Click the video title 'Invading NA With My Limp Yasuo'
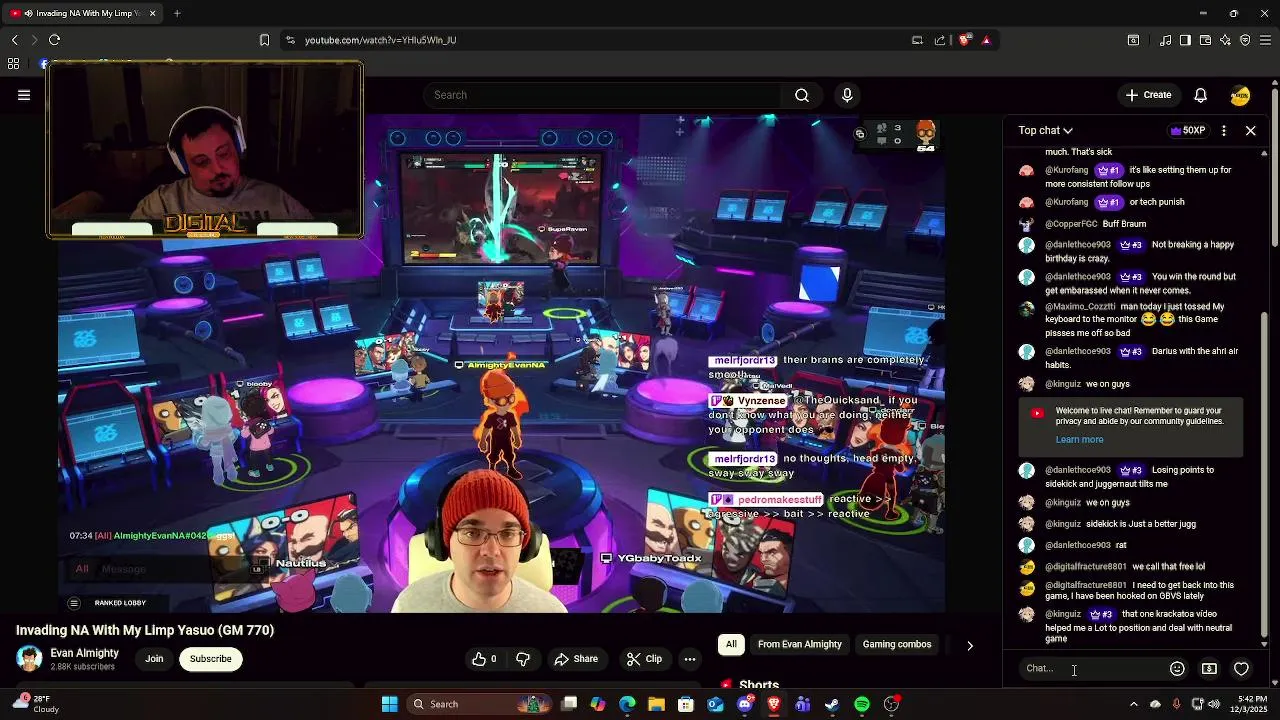 [145, 630]
